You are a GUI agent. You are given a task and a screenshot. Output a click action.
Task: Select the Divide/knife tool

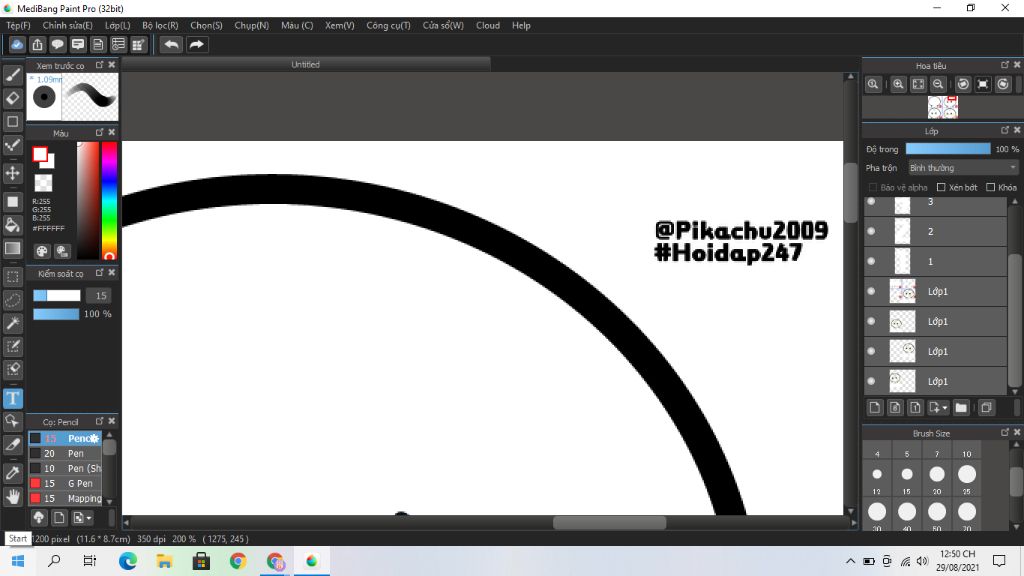[12, 445]
